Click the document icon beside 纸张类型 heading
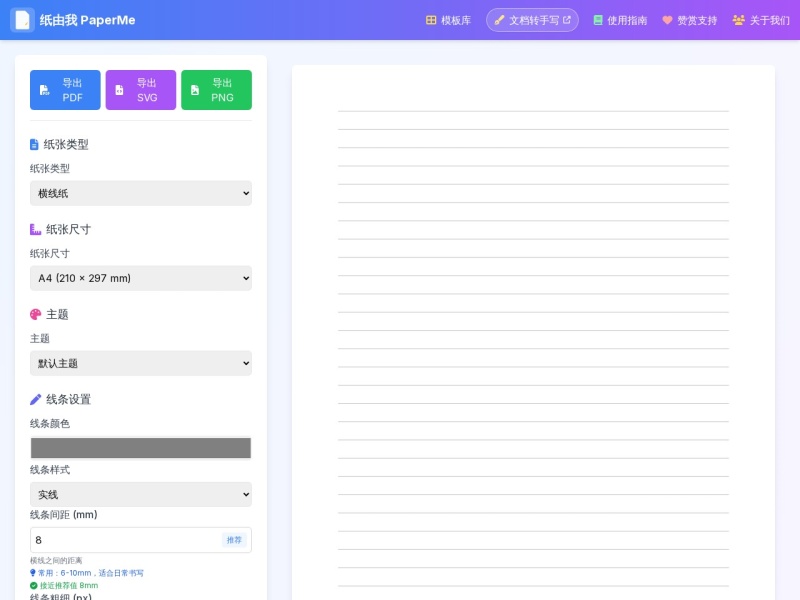The image size is (800, 600). [34, 145]
